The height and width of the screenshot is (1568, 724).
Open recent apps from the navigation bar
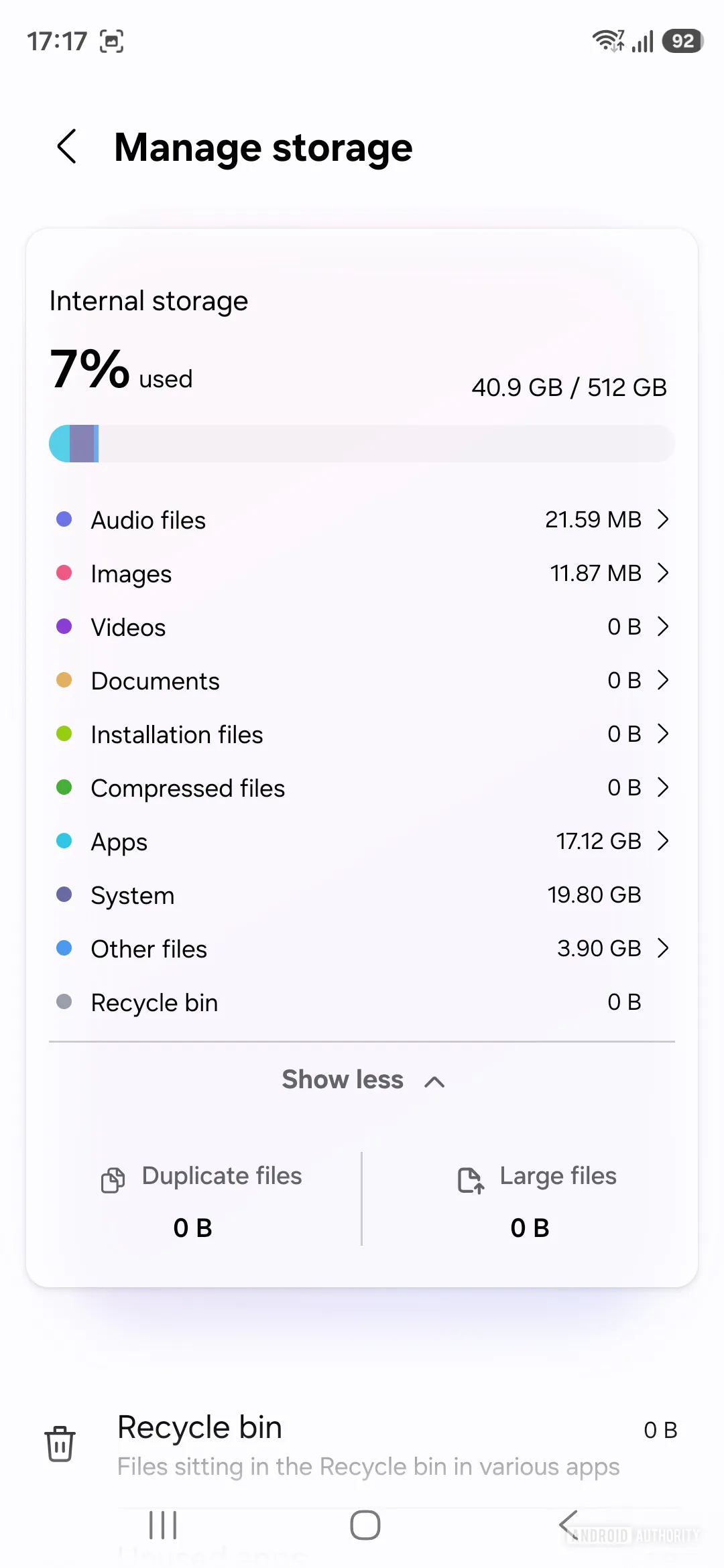coord(163,1526)
